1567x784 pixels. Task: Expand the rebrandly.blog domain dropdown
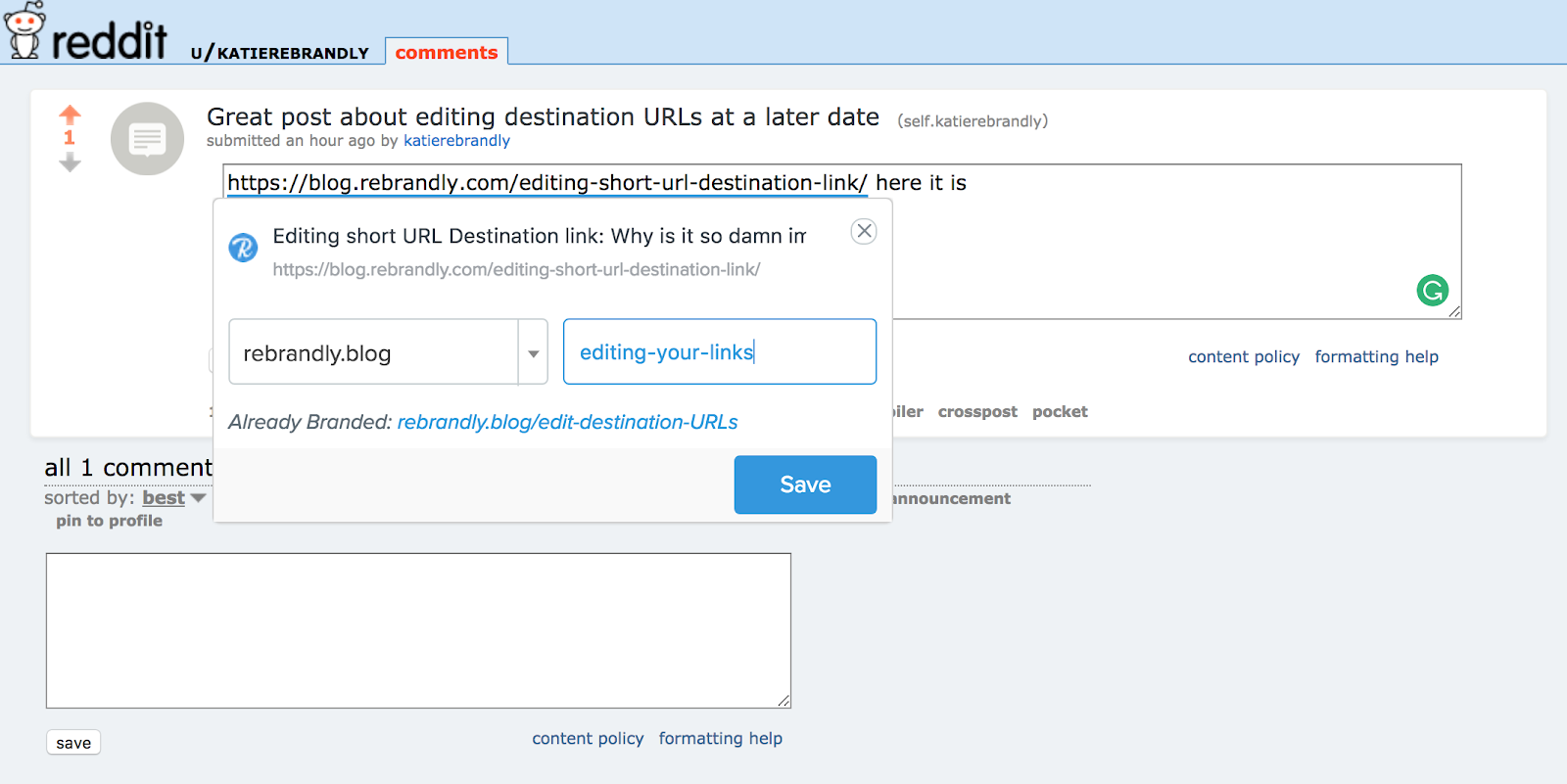coord(534,352)
